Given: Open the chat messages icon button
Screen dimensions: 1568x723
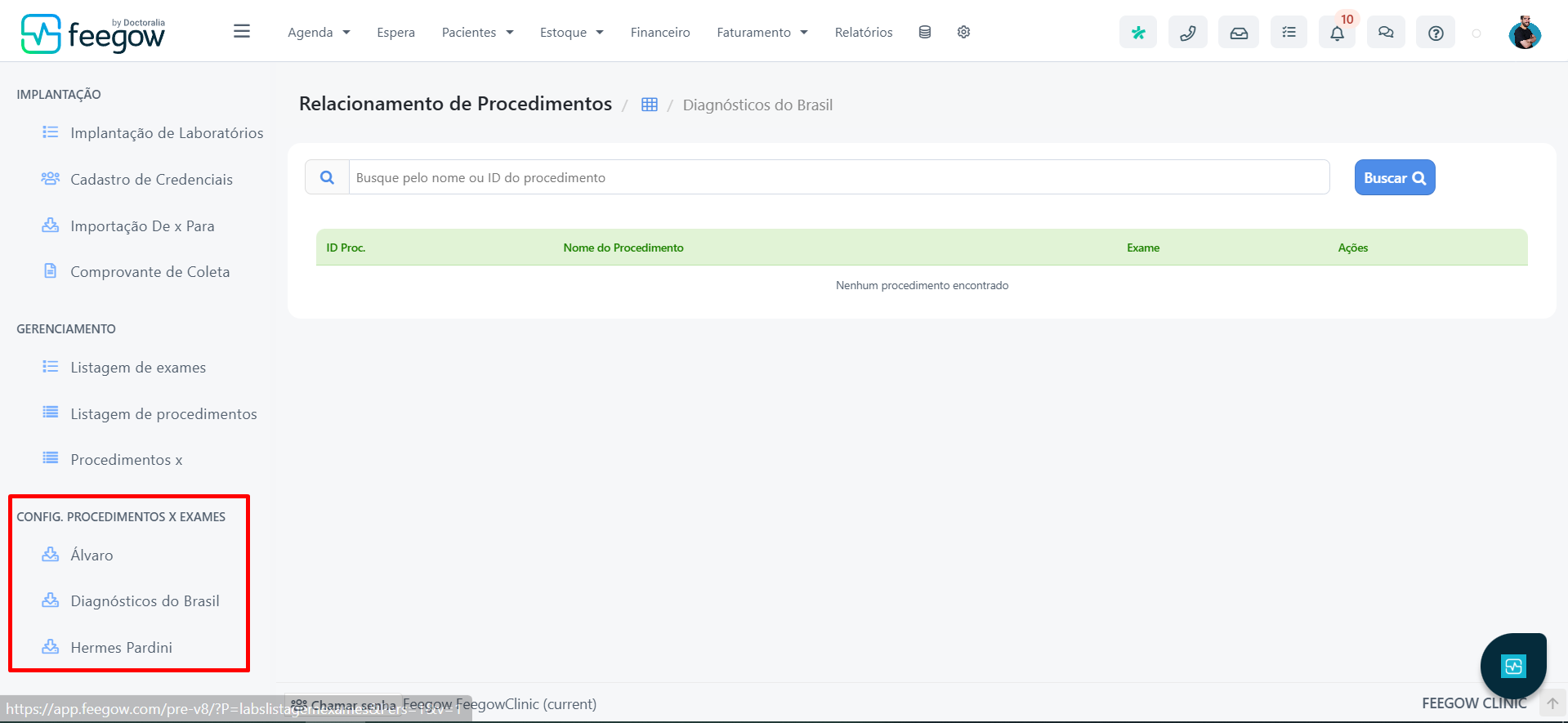Looking at the screenshot, I should pyautogui.click(x=1386, y=33).
